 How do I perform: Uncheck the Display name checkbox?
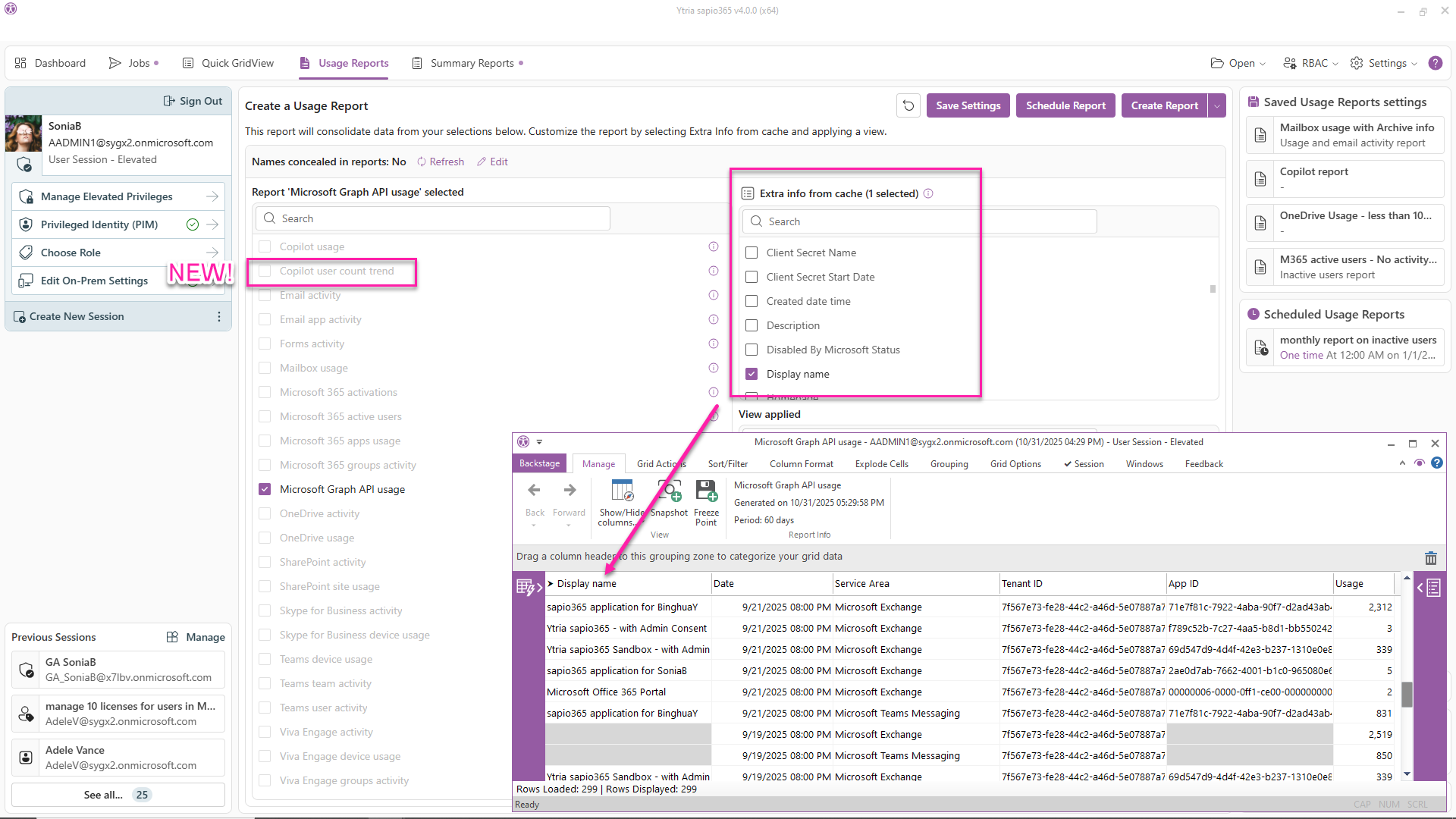pos(752,374)
